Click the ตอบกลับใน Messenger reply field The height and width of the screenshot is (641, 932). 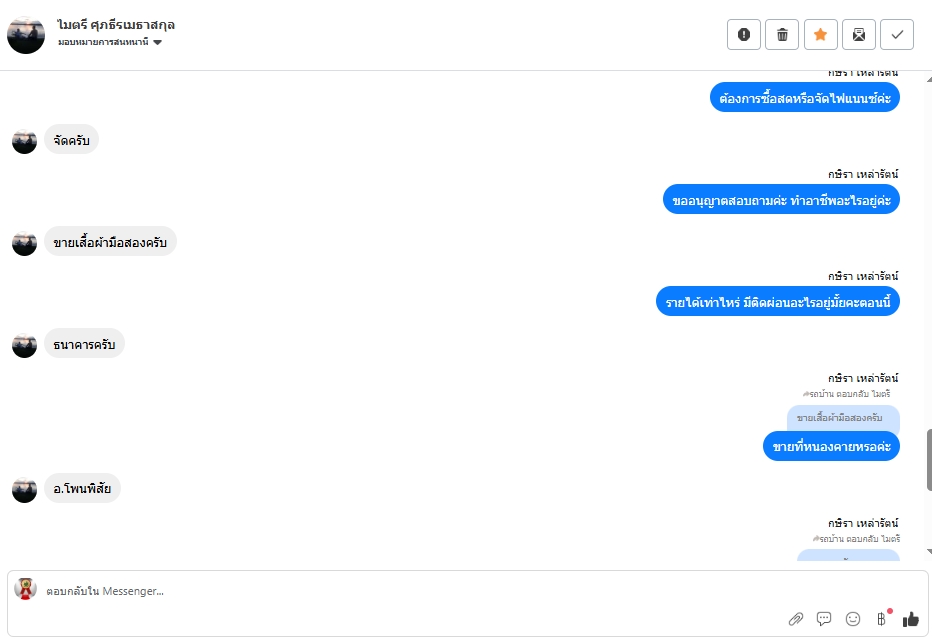pos(400,591)
